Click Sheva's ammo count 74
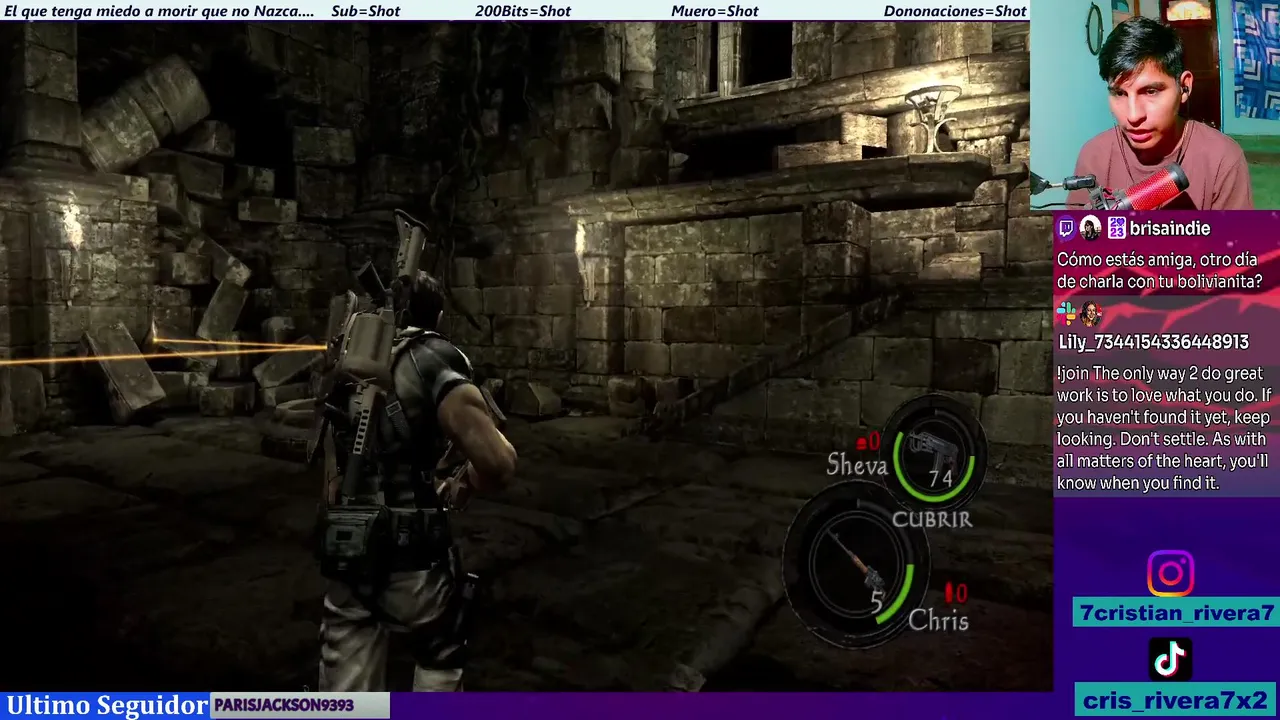The height and width of the screenshot is (720, 1280). [940, 479]
